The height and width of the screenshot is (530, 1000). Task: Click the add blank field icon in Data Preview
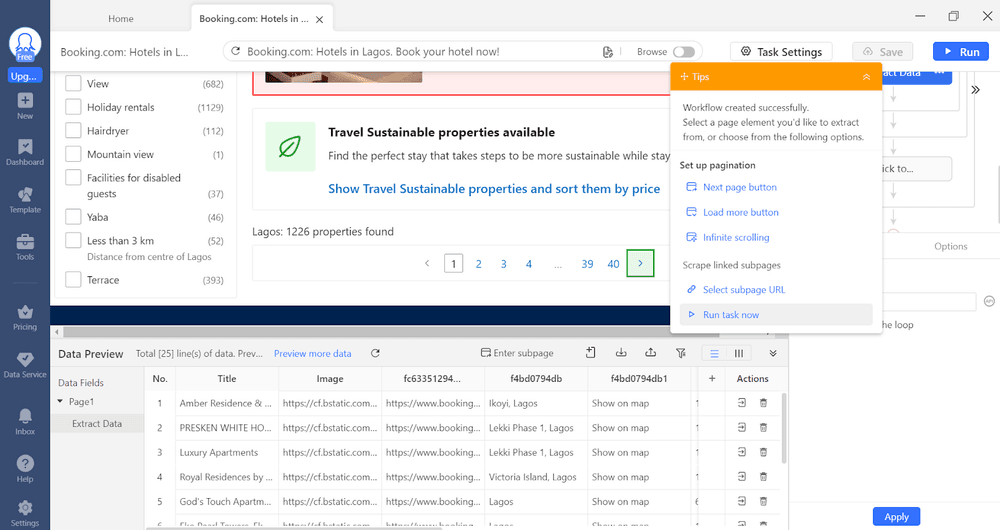pyautogui.click(x=591, y=353)
